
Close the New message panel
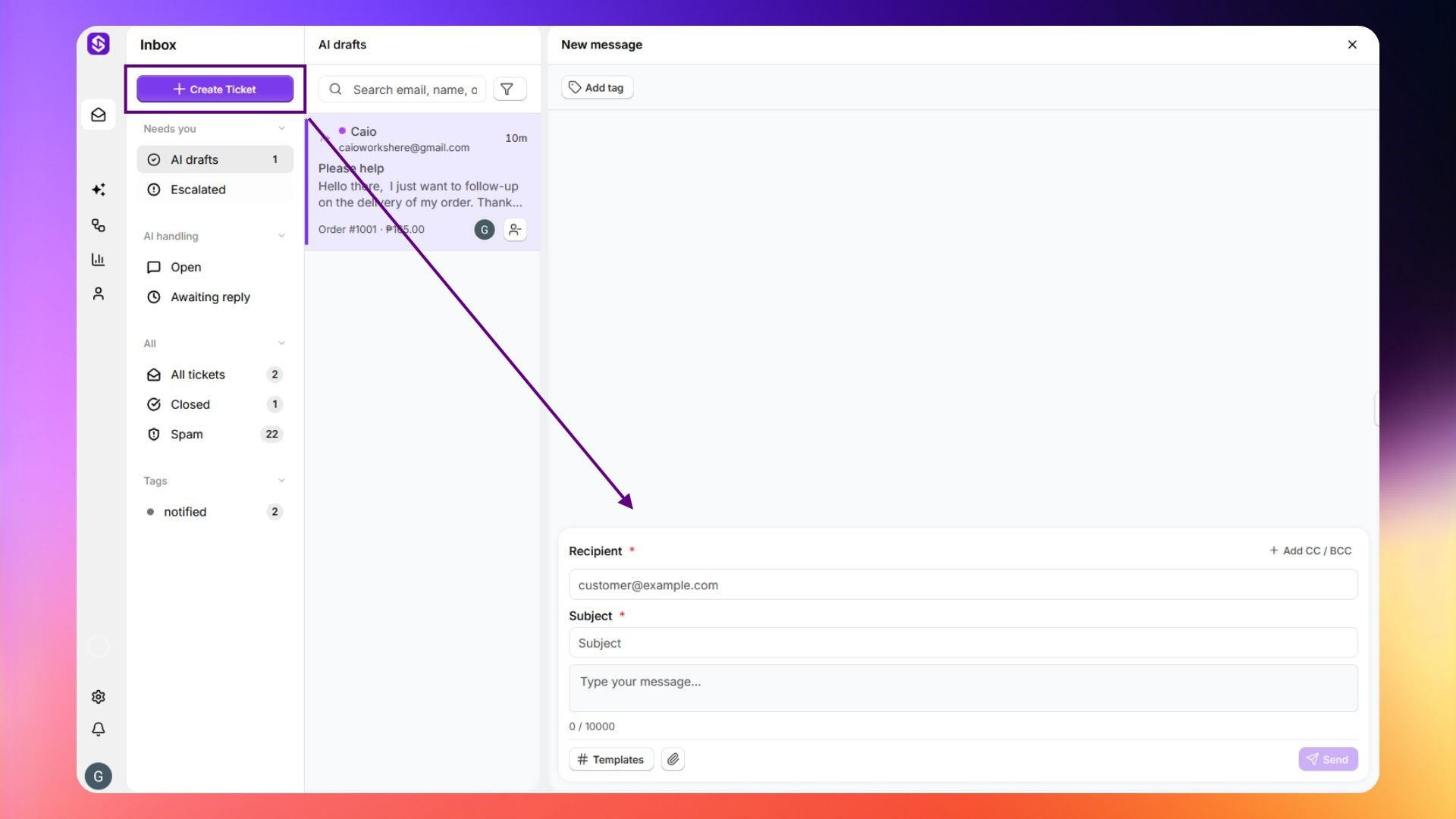coord(1352,45)
